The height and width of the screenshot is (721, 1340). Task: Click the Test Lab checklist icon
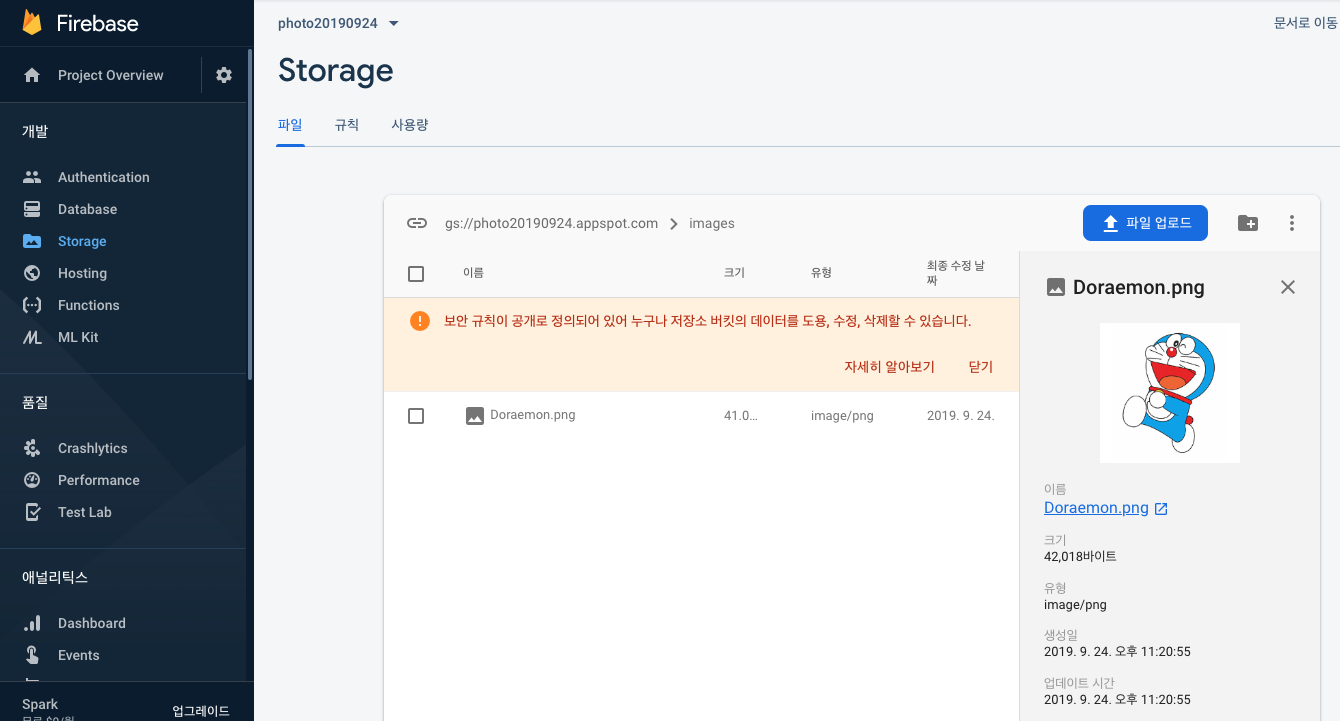pos(32,512)
